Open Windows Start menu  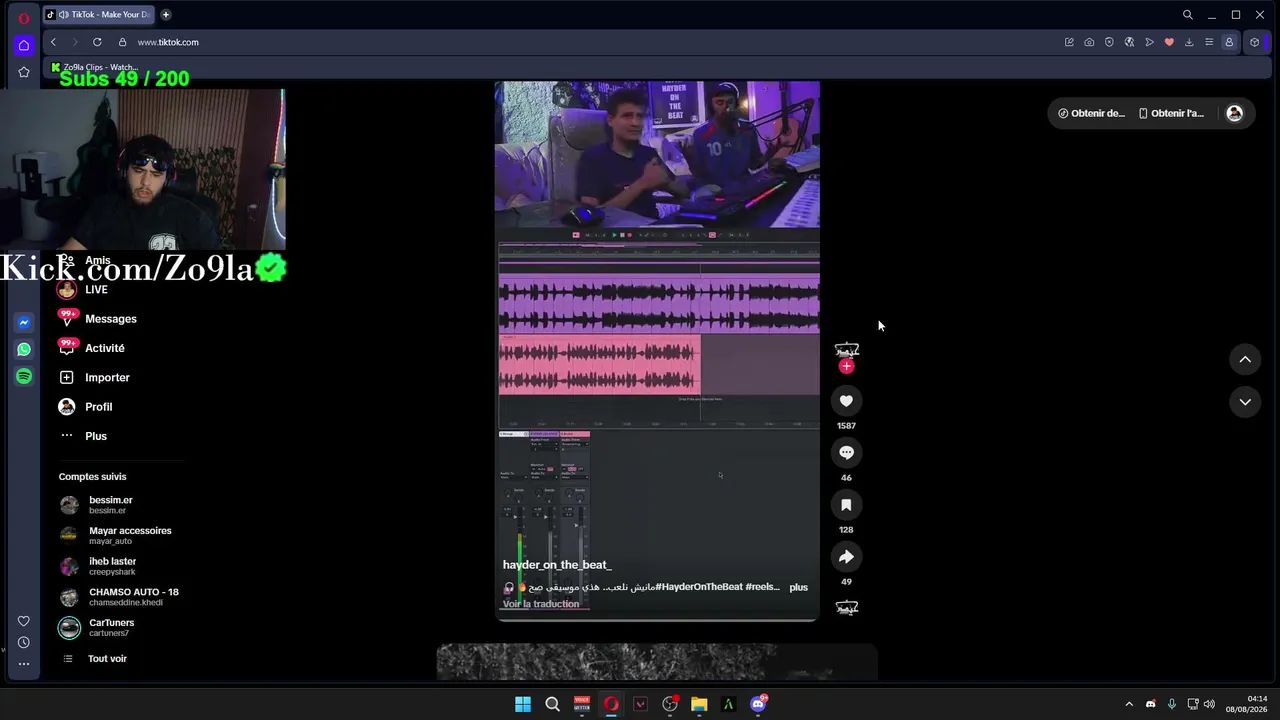(523, 704)
